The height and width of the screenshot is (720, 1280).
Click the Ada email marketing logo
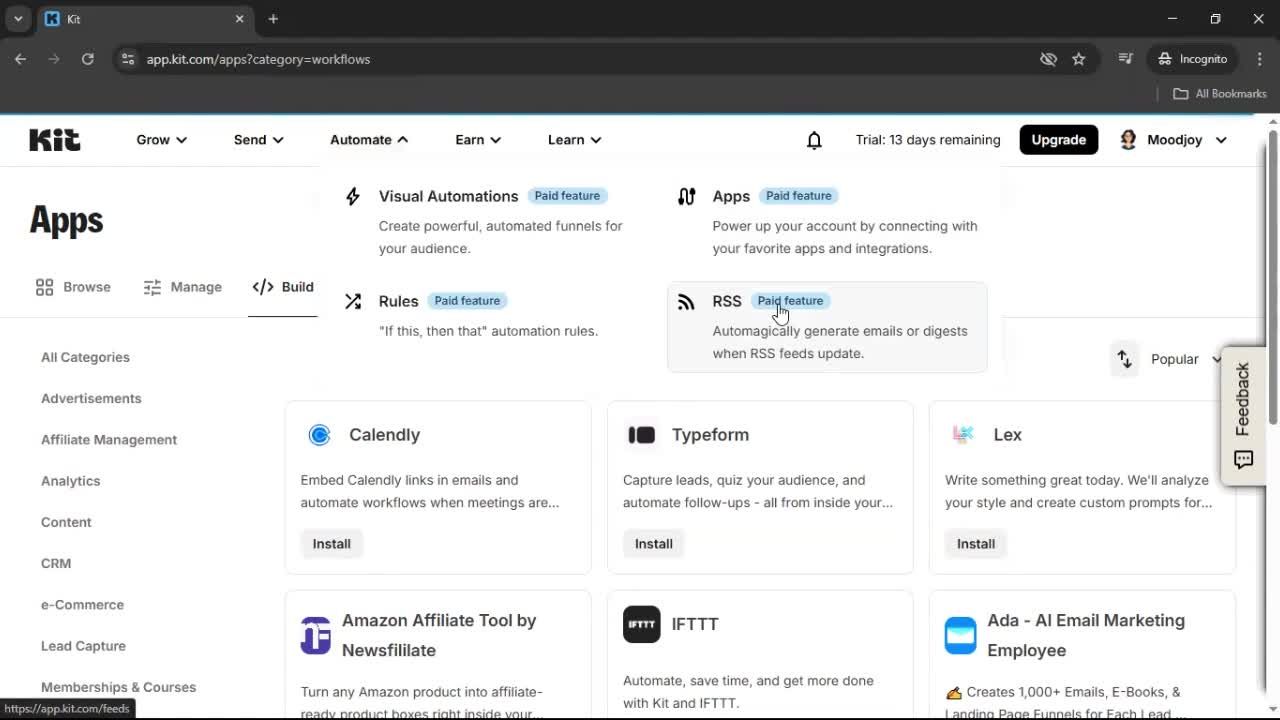point(960,634)
